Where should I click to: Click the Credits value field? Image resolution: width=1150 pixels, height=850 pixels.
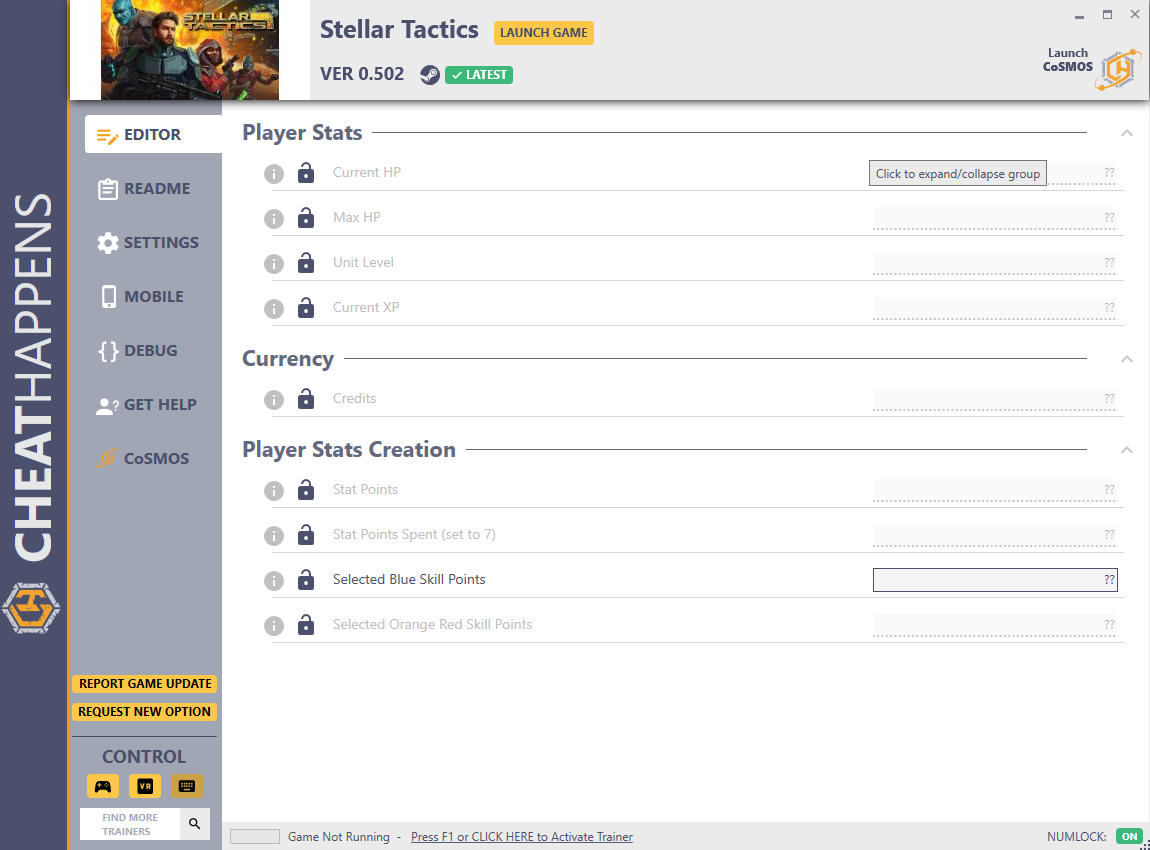pos(995,399)
